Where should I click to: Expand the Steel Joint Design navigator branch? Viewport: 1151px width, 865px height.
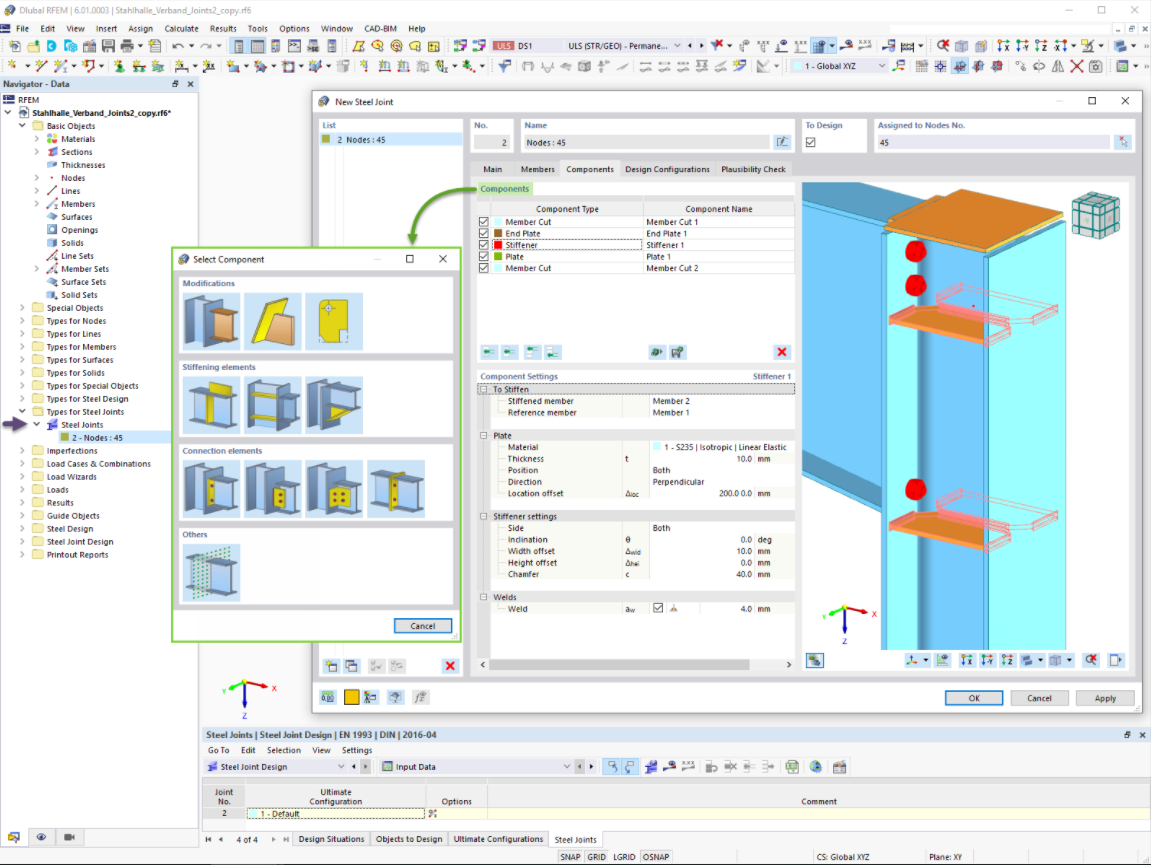[x=20, y=541]
